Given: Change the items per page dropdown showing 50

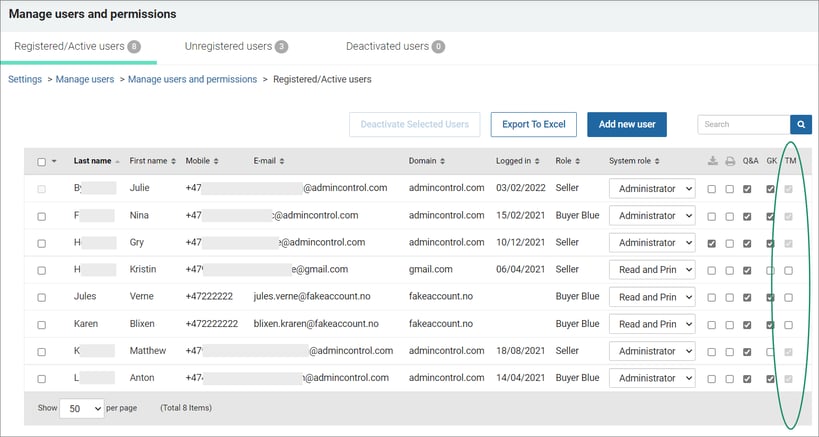Looking at the screenshot, I should (x=82, y=409).
